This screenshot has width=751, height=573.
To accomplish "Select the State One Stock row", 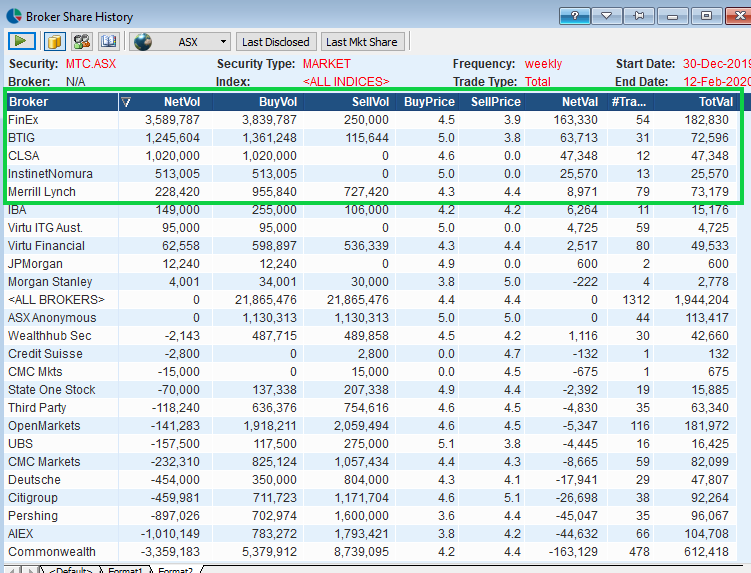I will coord(372,390).
